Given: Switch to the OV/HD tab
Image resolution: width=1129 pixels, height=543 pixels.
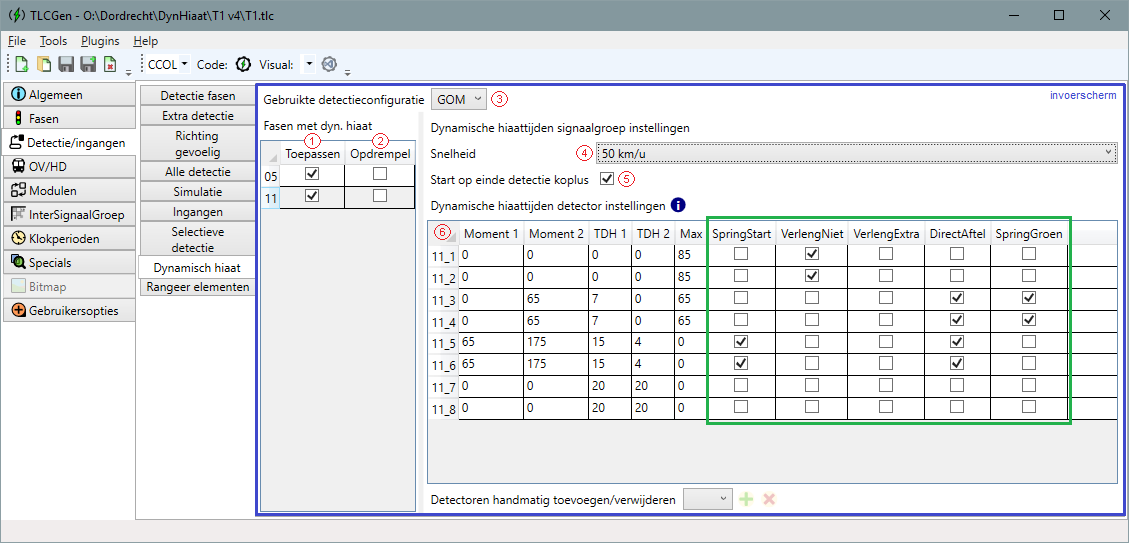Looking at the screenshot, I should click(x=68, y=167).
